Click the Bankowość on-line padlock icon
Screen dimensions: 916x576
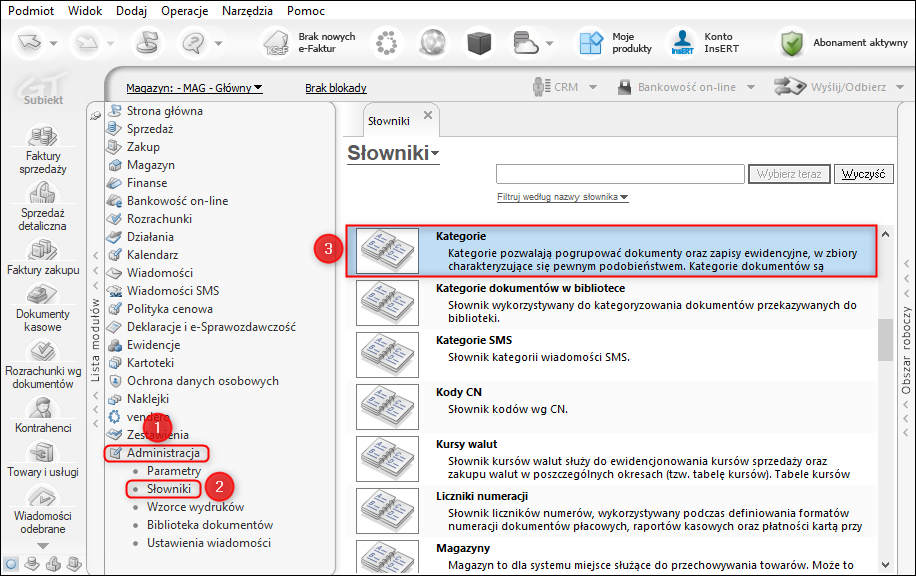coord(624,87)
